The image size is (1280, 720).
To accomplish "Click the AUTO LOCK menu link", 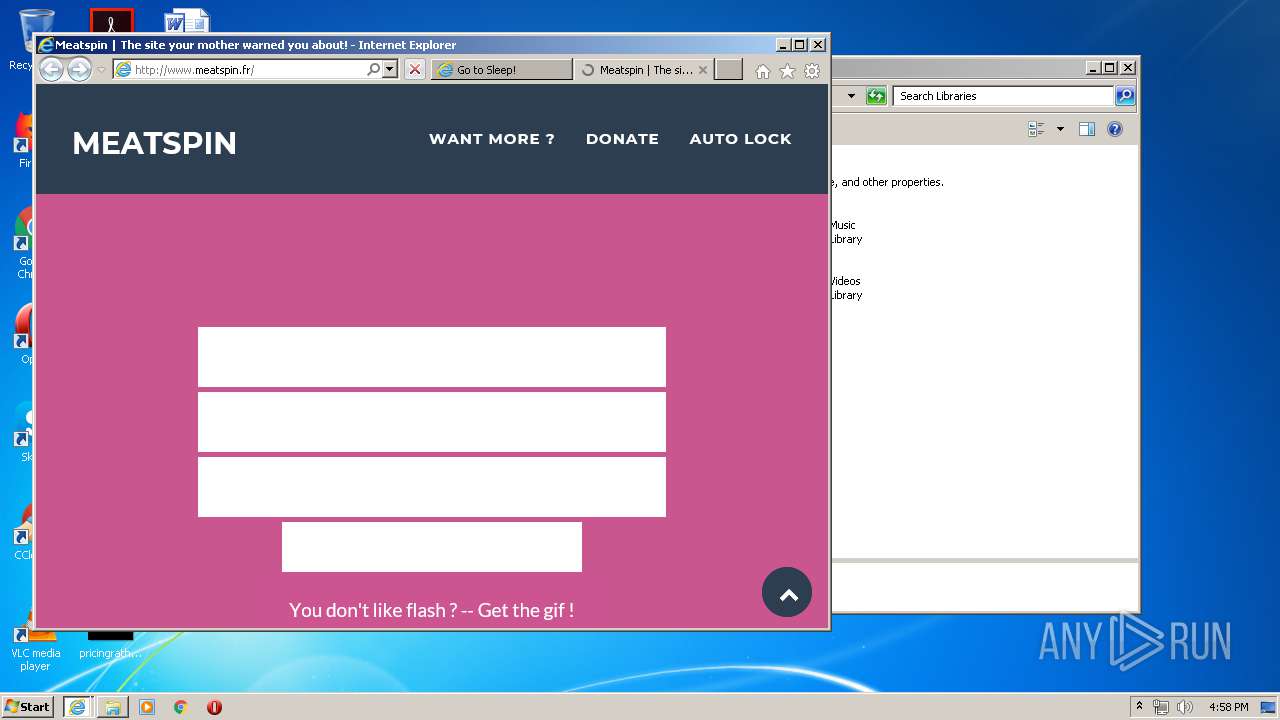I will tap(740, 139).
